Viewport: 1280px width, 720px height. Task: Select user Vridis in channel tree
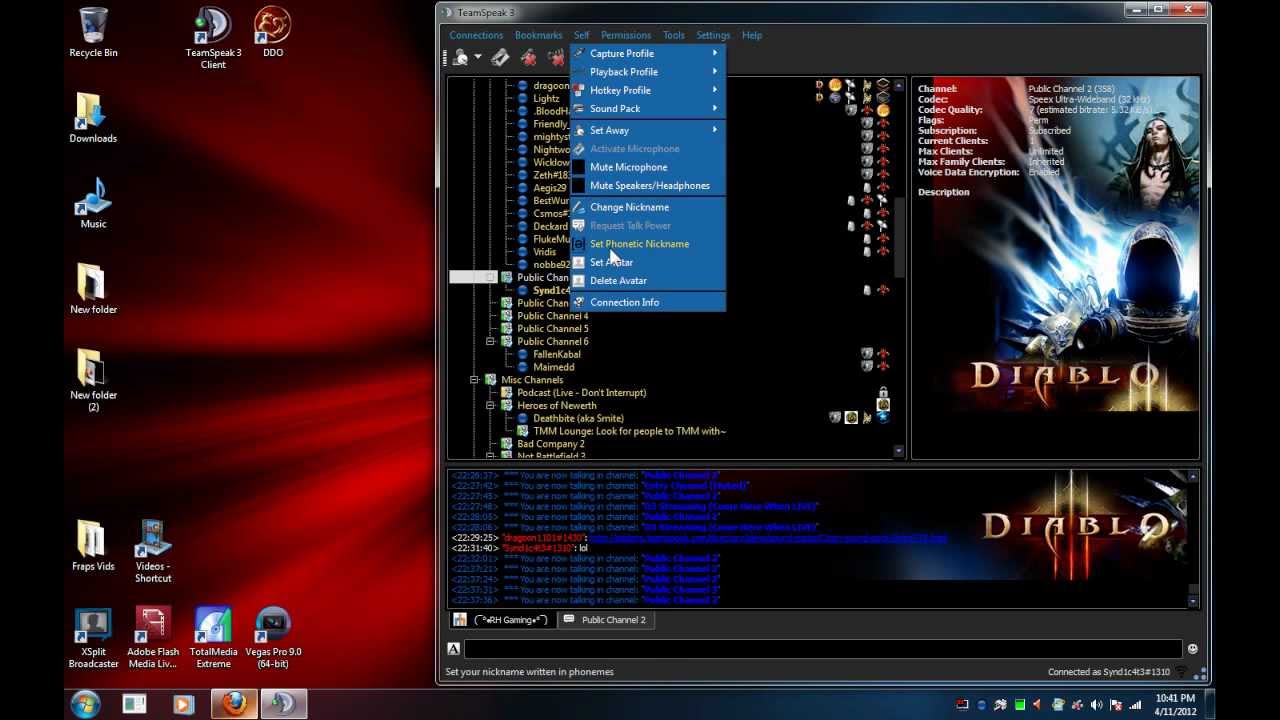pos(545,252)
